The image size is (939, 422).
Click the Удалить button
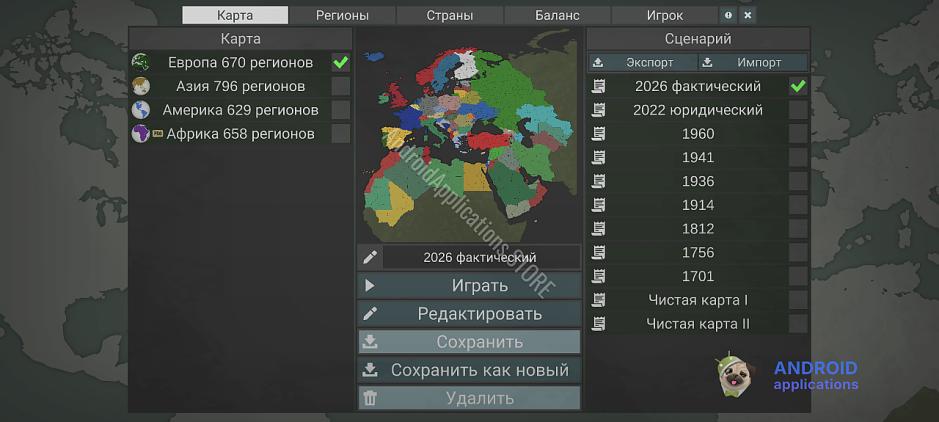[469, 398]
